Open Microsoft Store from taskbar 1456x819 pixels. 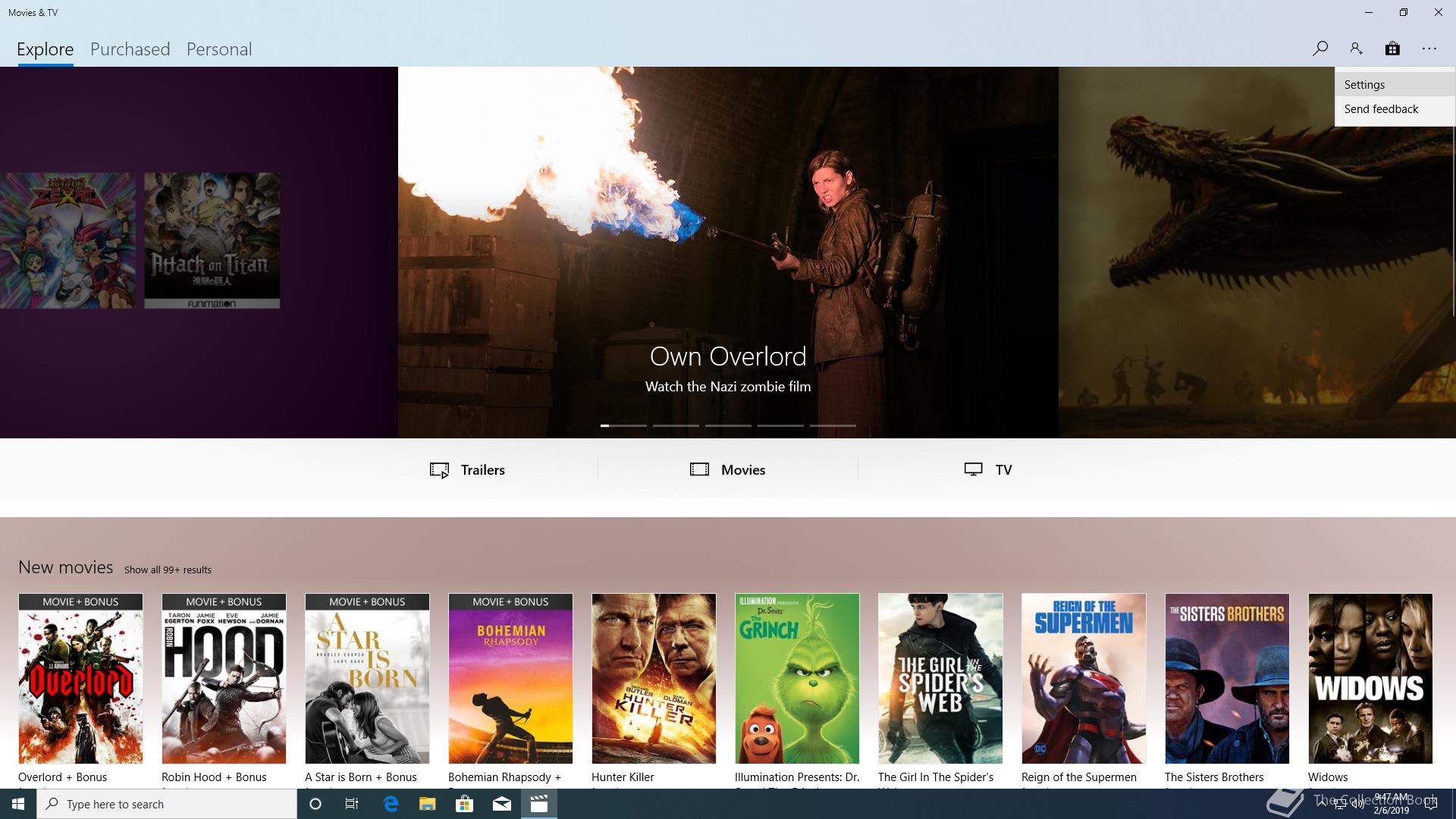pyautogui.click(x=464, y=804)
